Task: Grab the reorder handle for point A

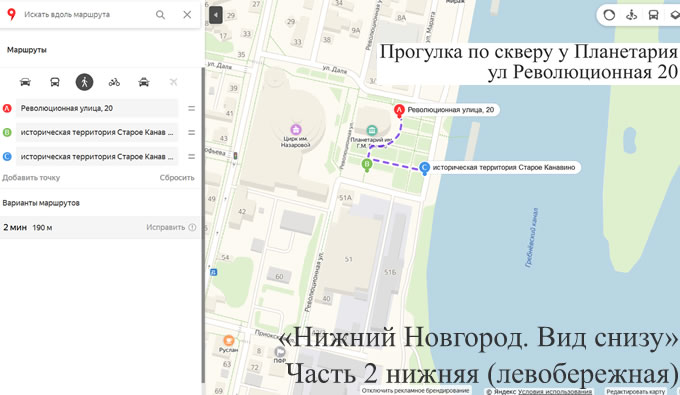Action: coord(191,108)
